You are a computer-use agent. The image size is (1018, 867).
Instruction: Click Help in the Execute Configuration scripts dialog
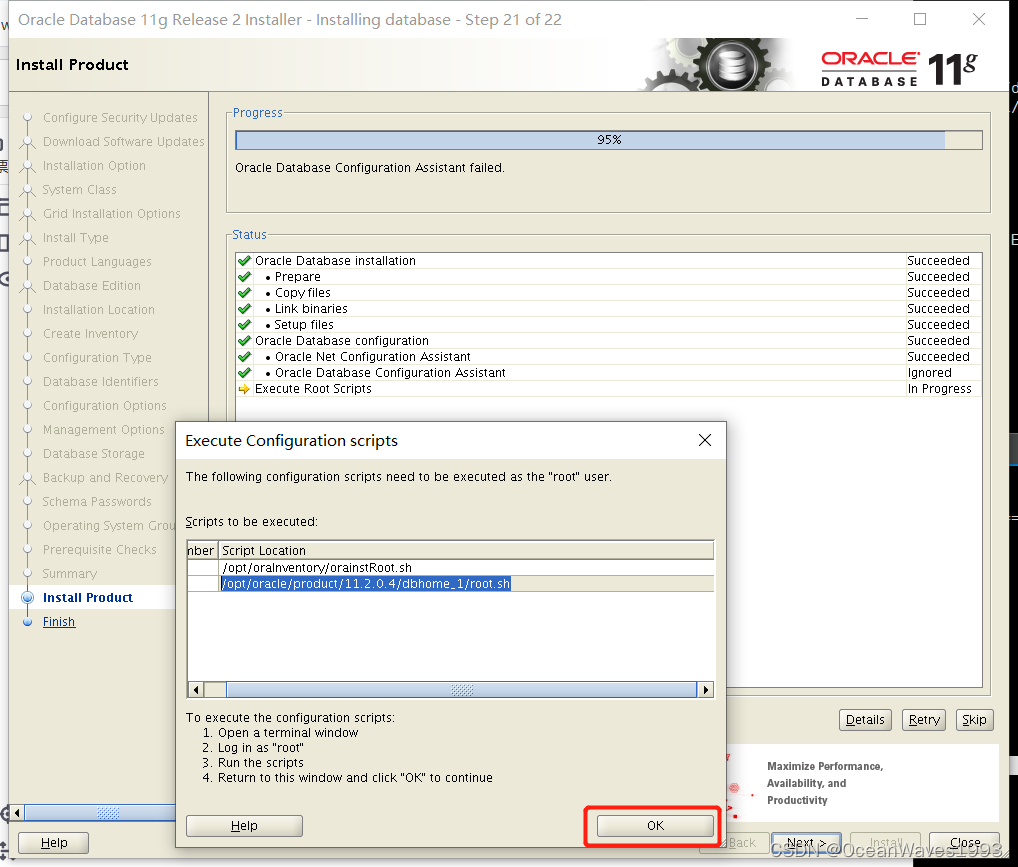tap(244, 825)
